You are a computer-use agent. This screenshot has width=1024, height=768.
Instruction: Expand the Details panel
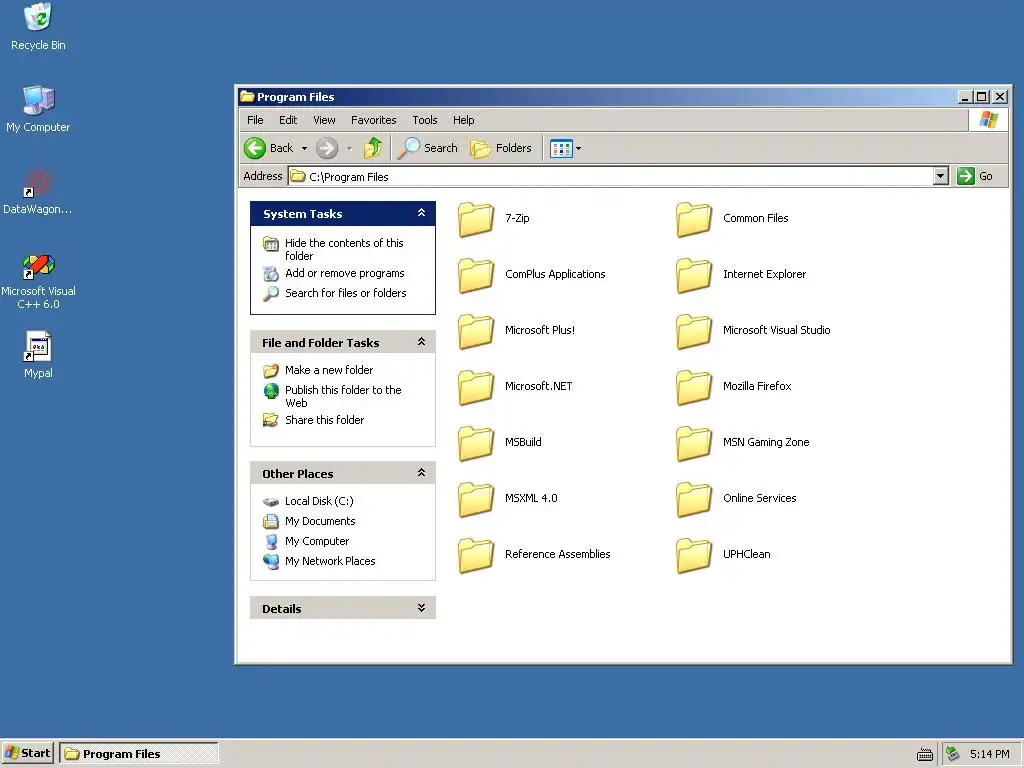click(x=421, y=608)
